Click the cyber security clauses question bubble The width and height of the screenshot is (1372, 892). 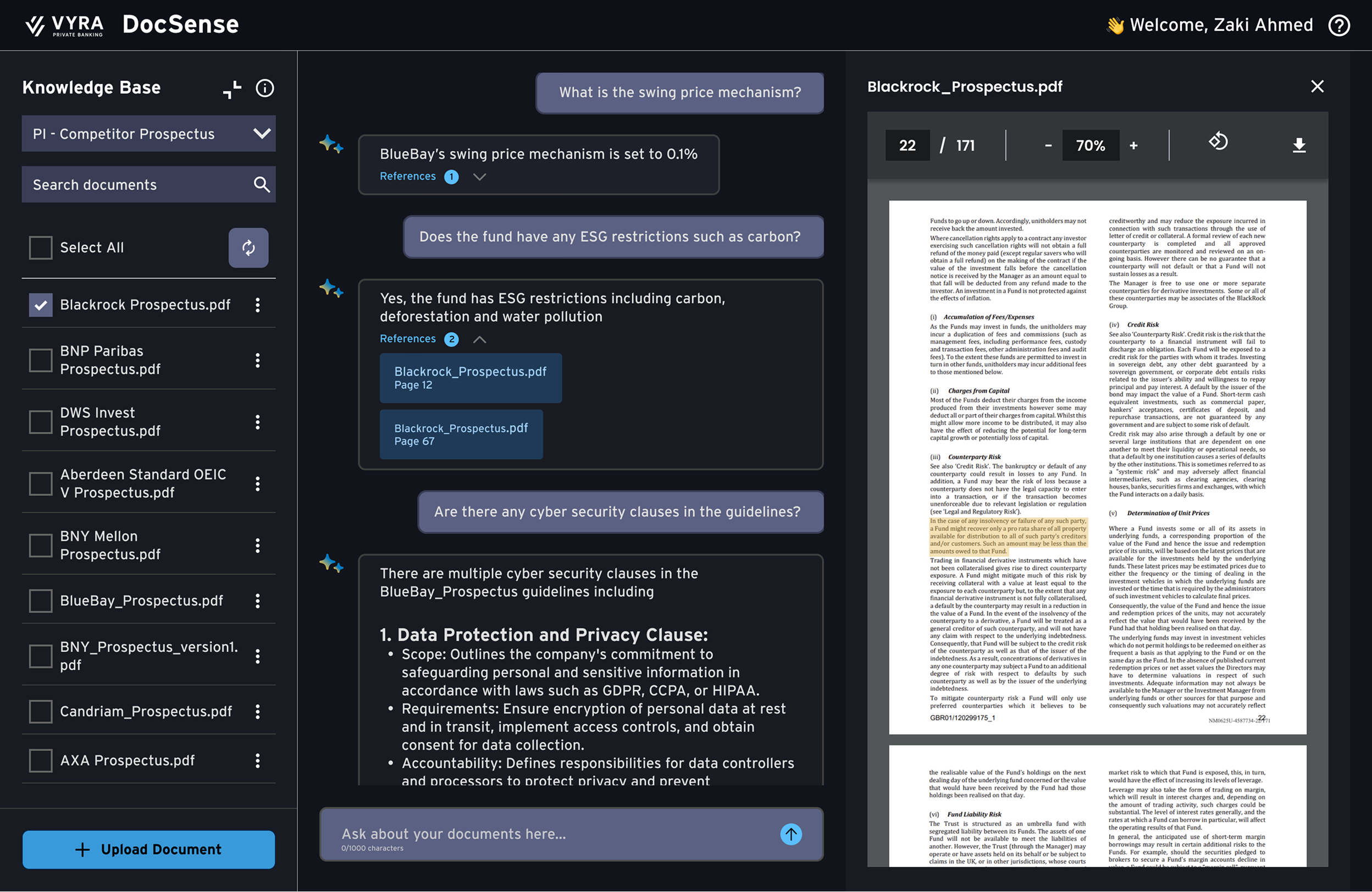tap(620, 512)
